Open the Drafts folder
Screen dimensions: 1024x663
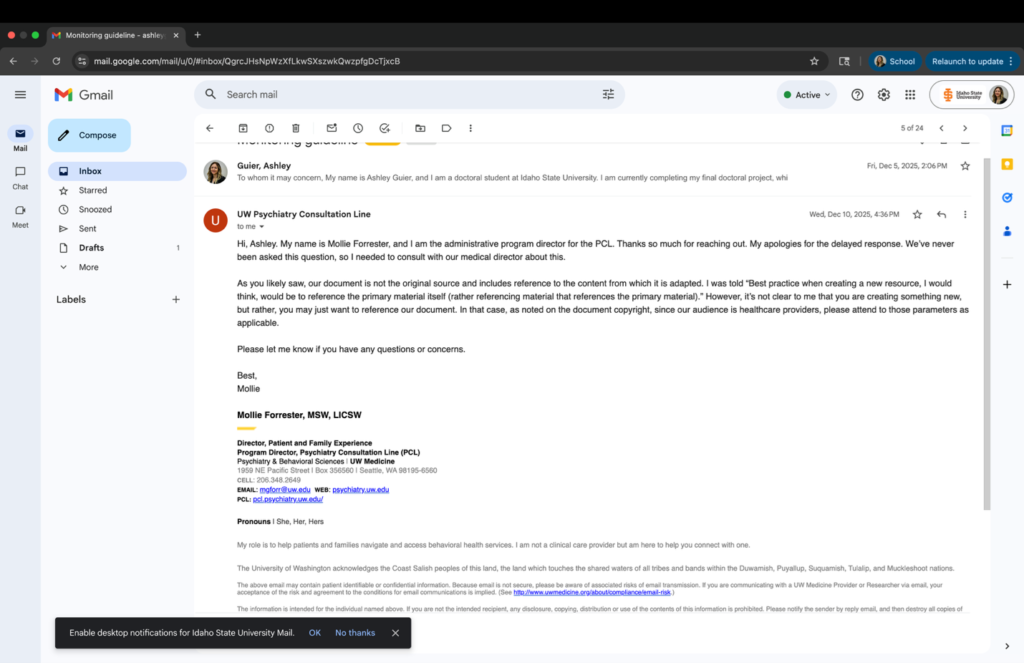tap(91, 248)
